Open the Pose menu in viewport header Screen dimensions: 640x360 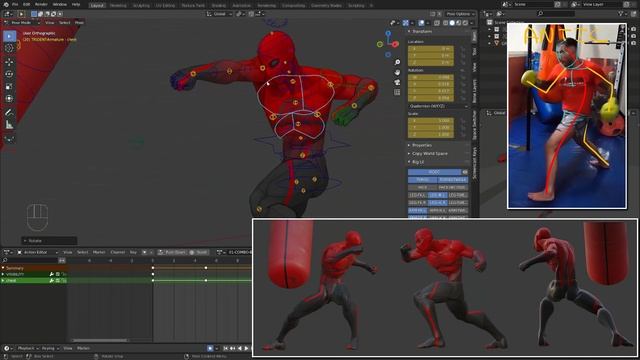[x=79, y=23]
